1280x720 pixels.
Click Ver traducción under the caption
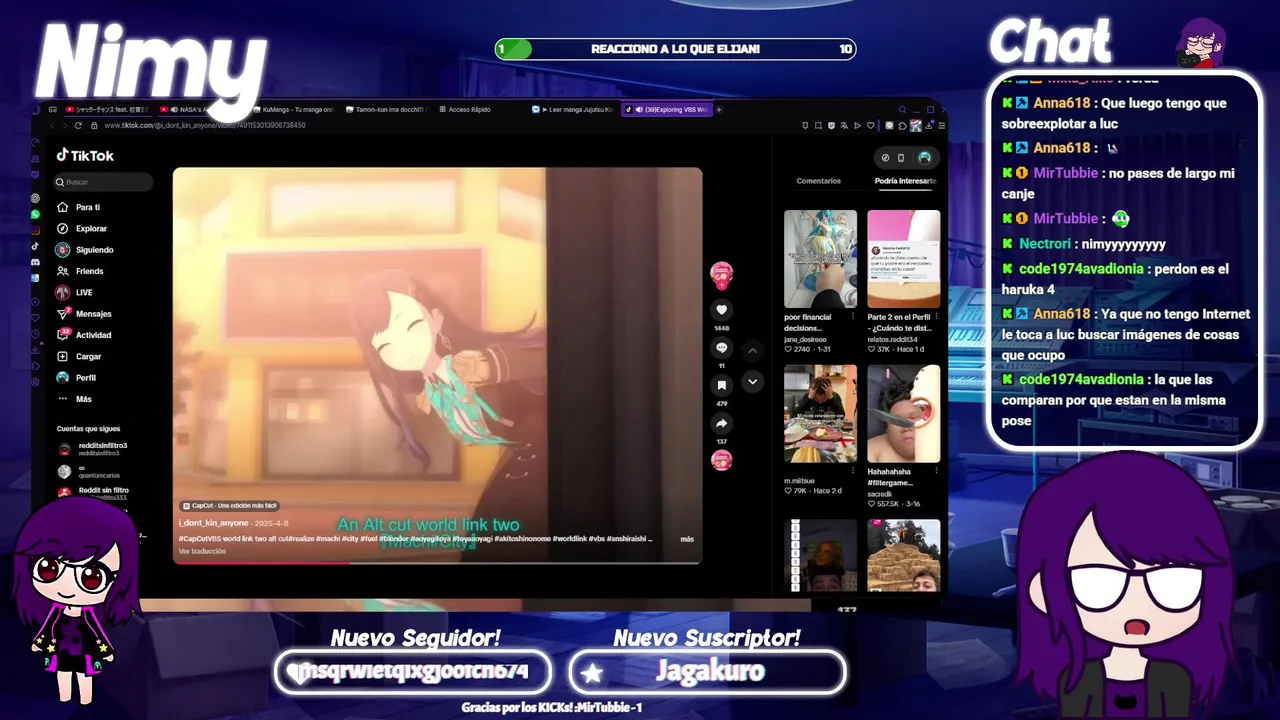(202, 551)
